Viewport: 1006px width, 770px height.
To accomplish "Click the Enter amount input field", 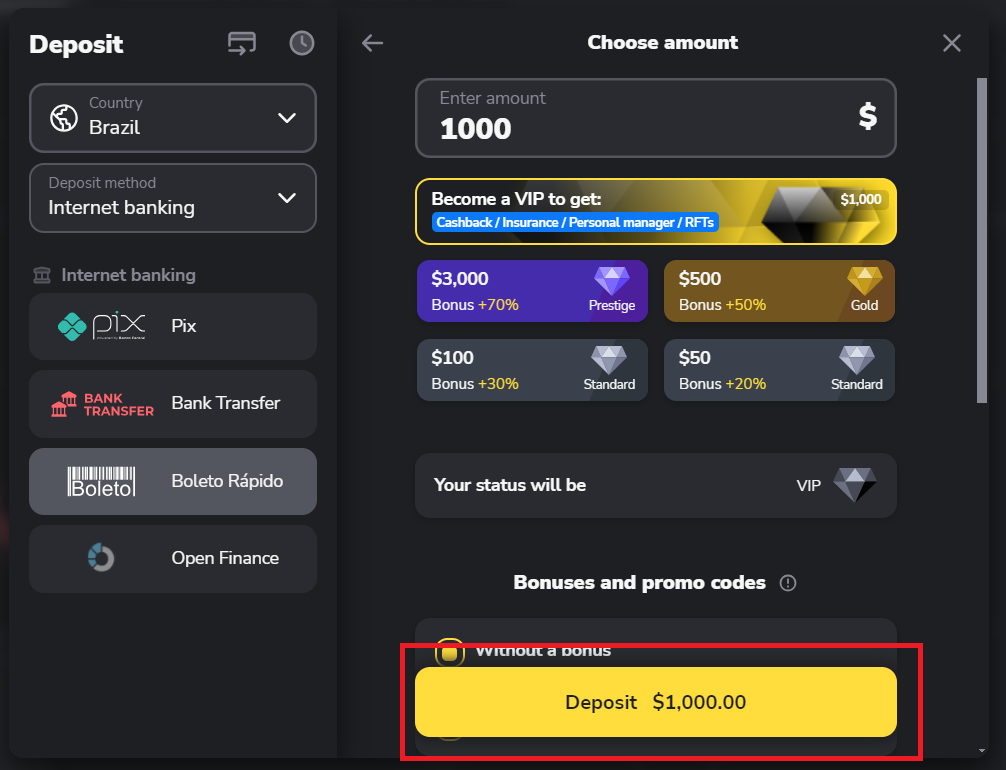I will click(x=656, y=118).
